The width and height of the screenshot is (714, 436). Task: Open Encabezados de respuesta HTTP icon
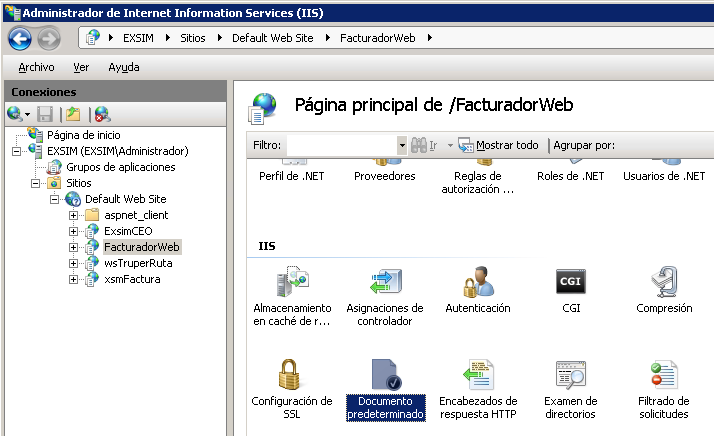tap(478, 374)
